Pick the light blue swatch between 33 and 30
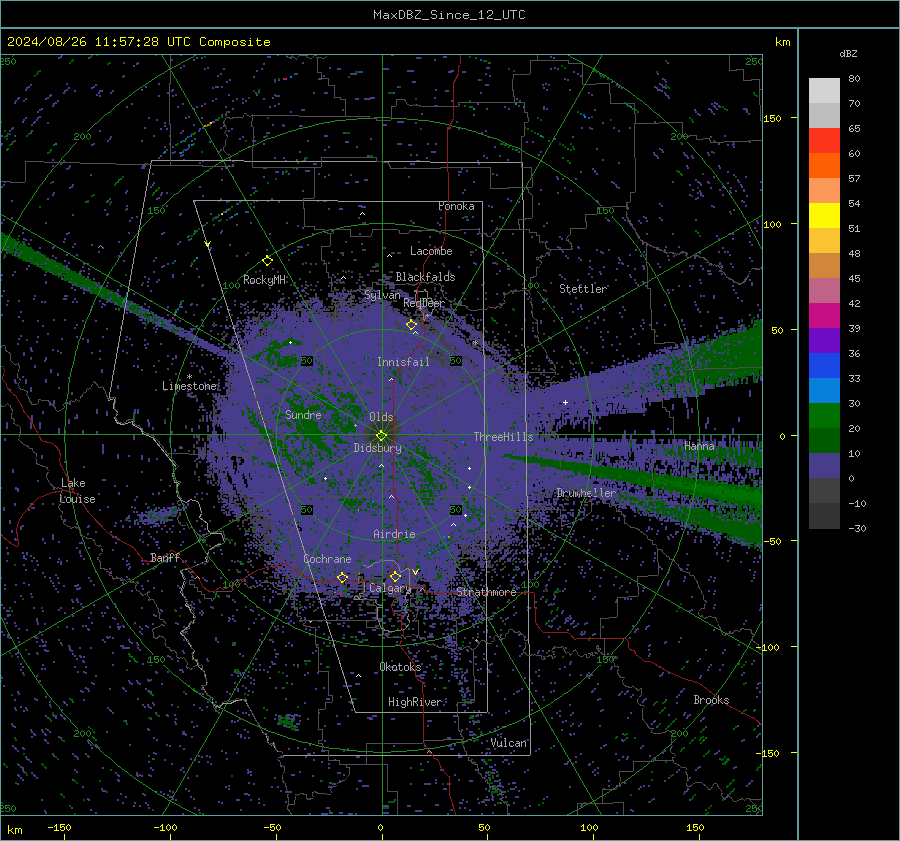The height and width of the screenshot is (841, 900). tap(824, 391)
